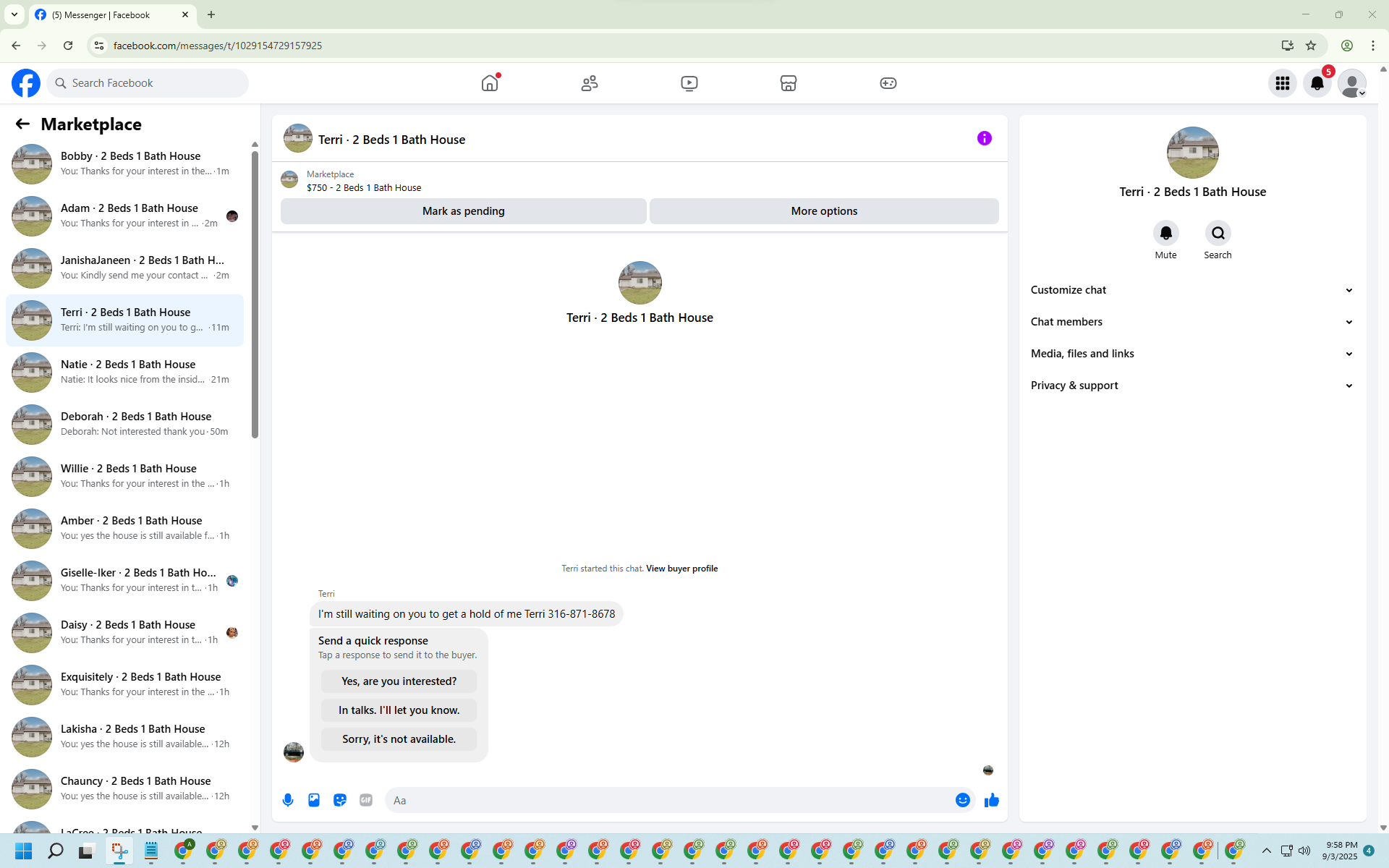Click the browser address bar URL
Viewport: 1389px width, 868px height.
(x=218, y=46)
